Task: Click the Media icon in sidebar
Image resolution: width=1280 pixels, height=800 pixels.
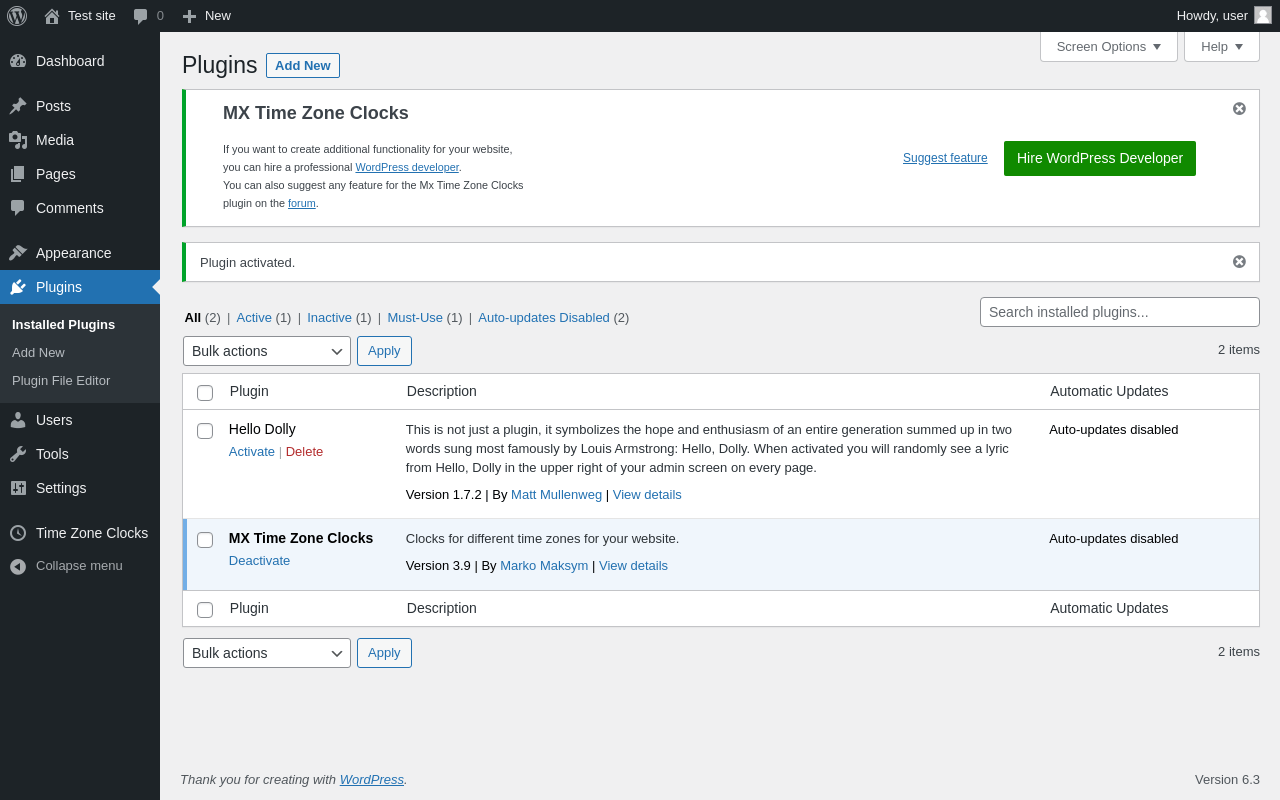Action: point(18,140)
